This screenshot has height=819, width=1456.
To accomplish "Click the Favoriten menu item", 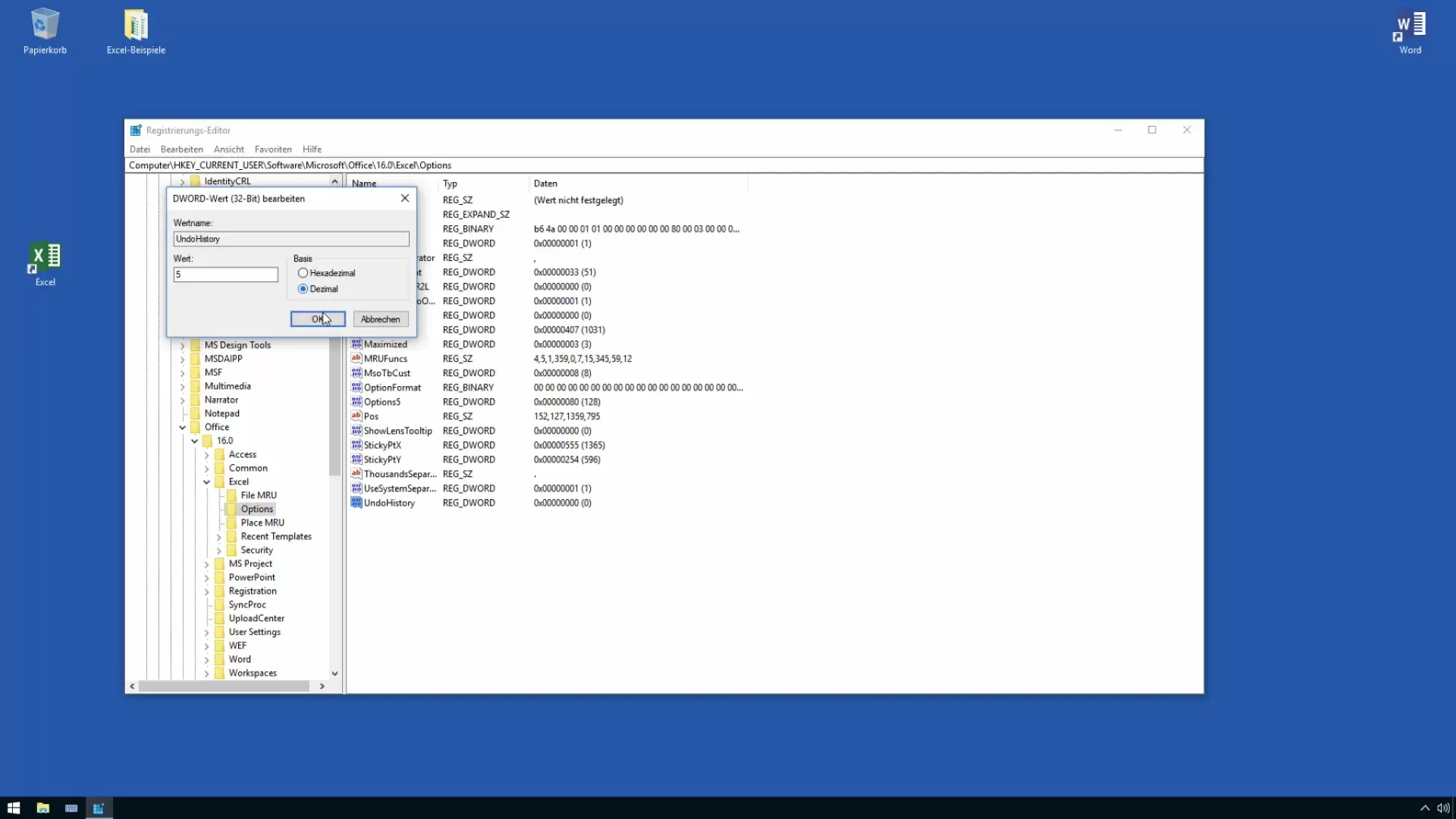I will 272,149.
